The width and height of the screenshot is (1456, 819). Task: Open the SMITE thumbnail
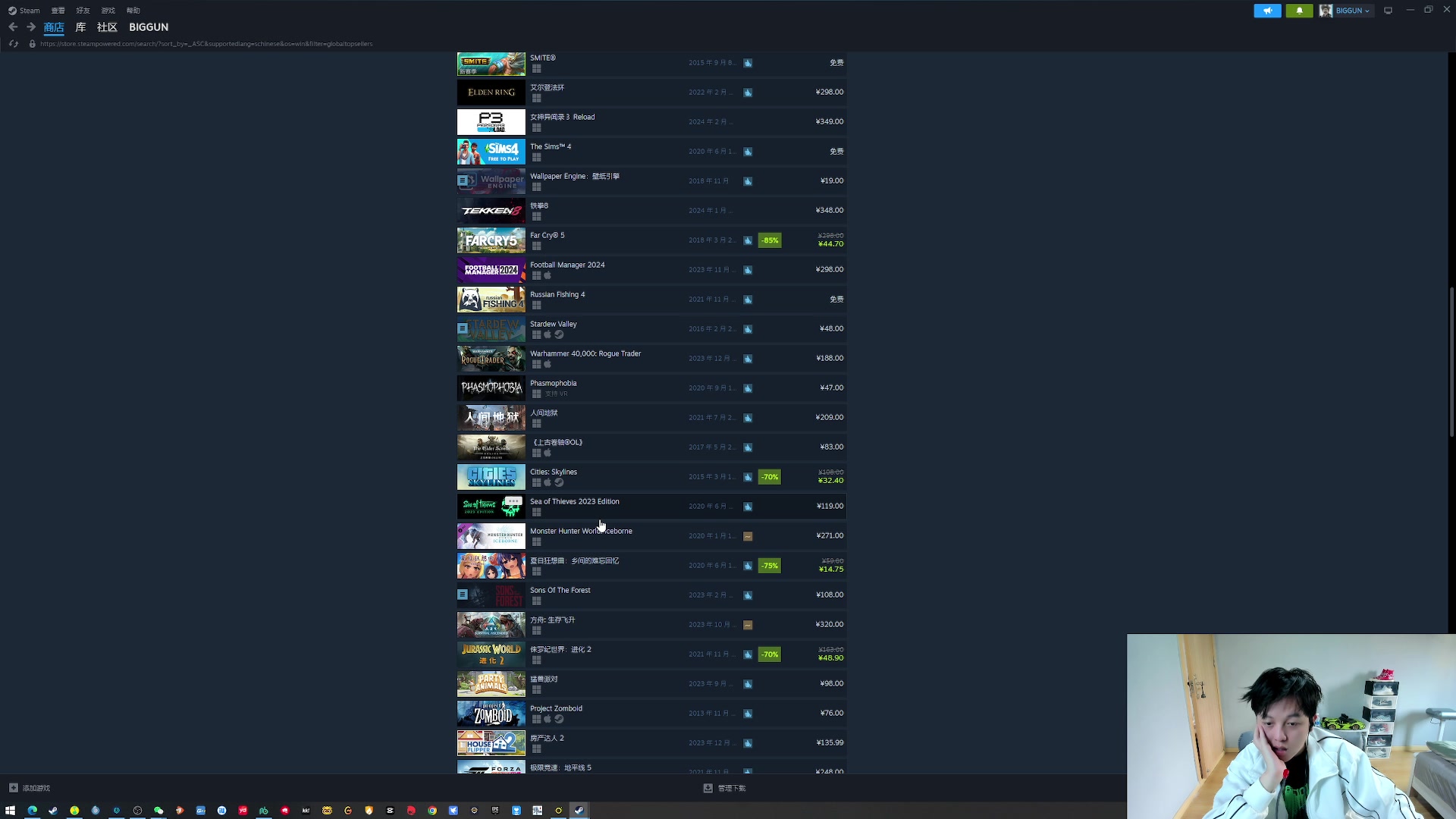(x=491, y=64)
